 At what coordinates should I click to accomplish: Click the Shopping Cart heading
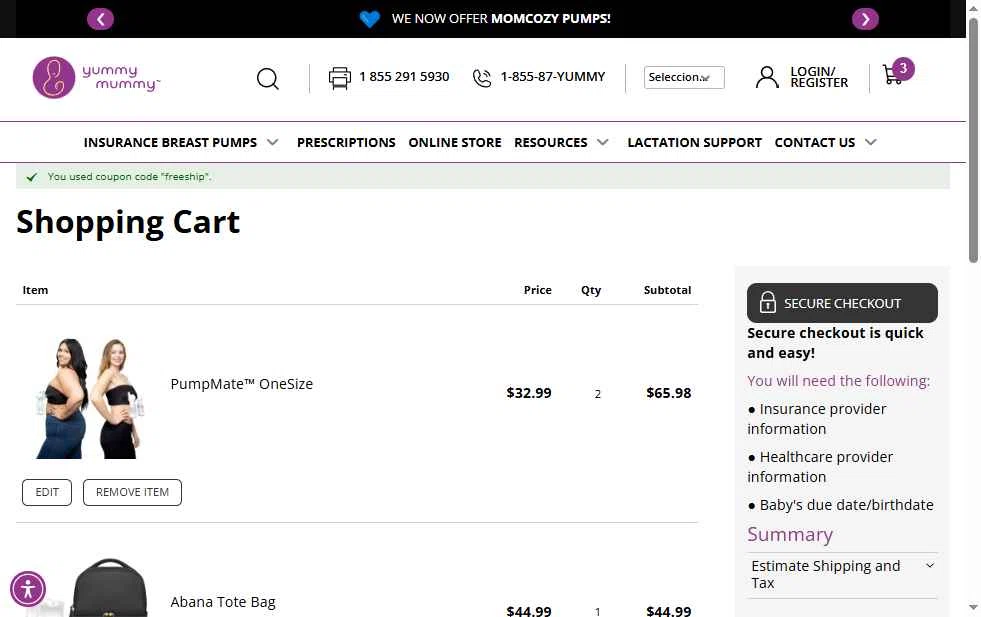pyautogui.click(x=128, y=222)
